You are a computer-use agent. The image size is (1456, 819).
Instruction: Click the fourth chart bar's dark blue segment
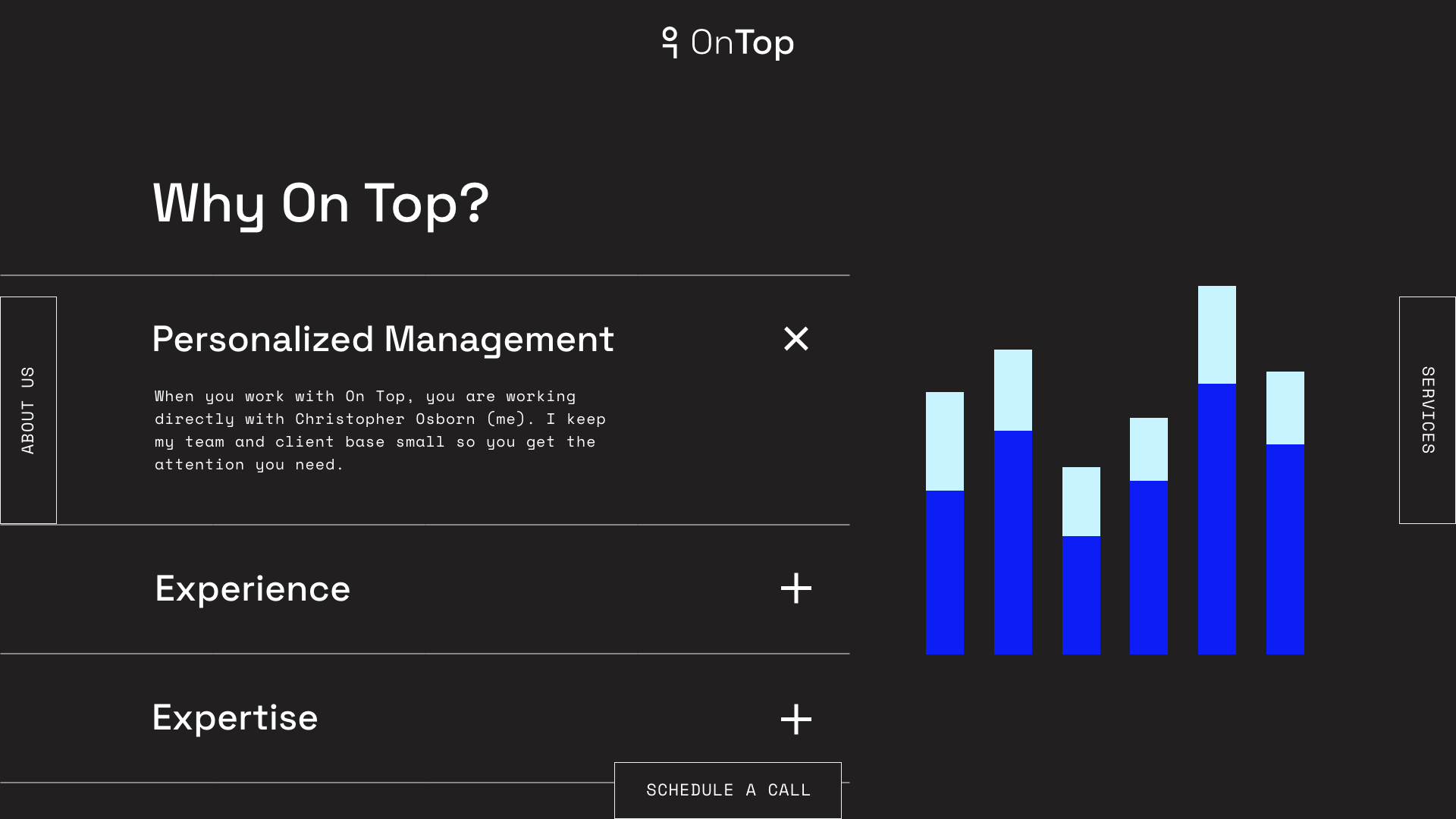[x=1148, y=567]
